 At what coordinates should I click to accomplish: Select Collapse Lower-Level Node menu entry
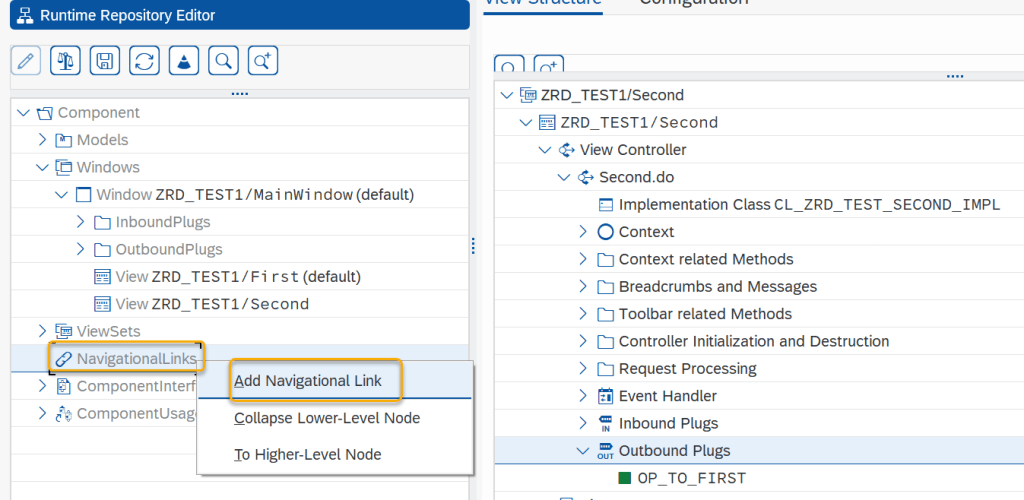(x=326, y=418)
